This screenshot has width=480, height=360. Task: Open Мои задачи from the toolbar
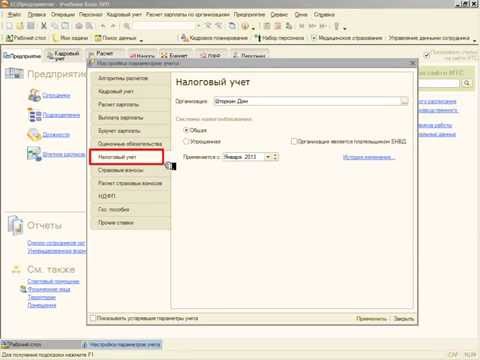70,38
